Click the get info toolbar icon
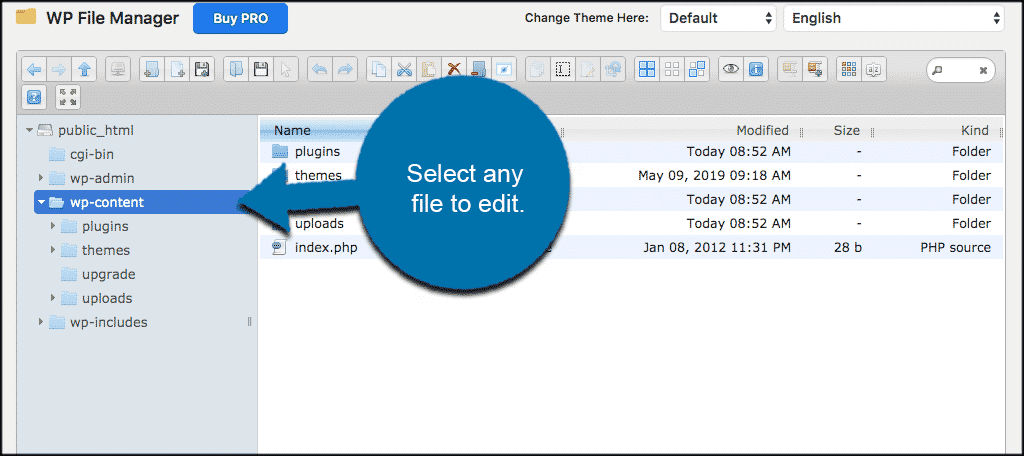This screenshot has height=456, width=1024. (756, 69)
